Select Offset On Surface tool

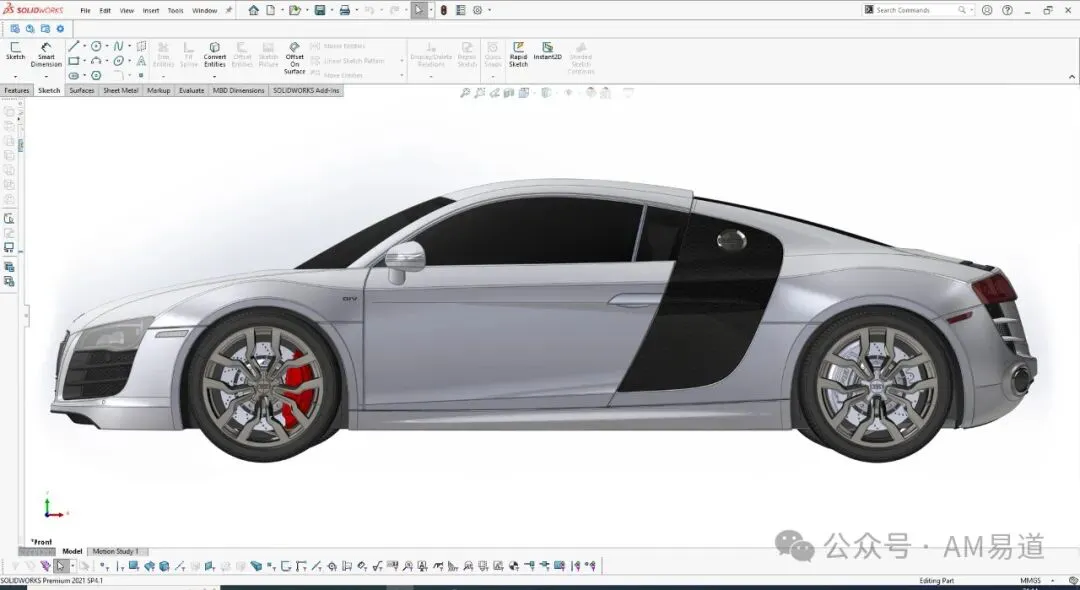[294, 59]
